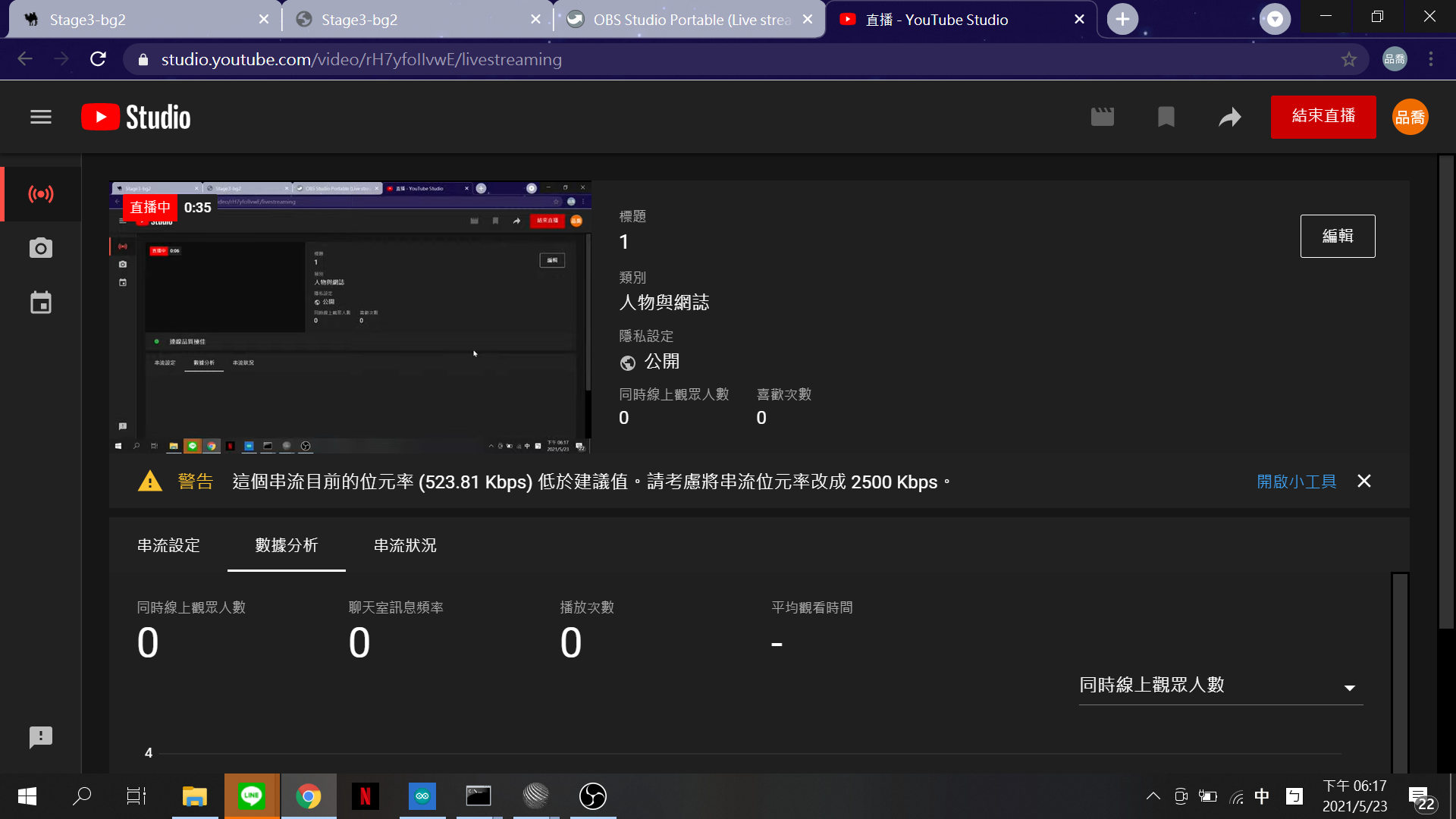This screenshot has width=1456, height=819.
Task: Click the page vertical scrollbar
Action: coord(1446,393)
